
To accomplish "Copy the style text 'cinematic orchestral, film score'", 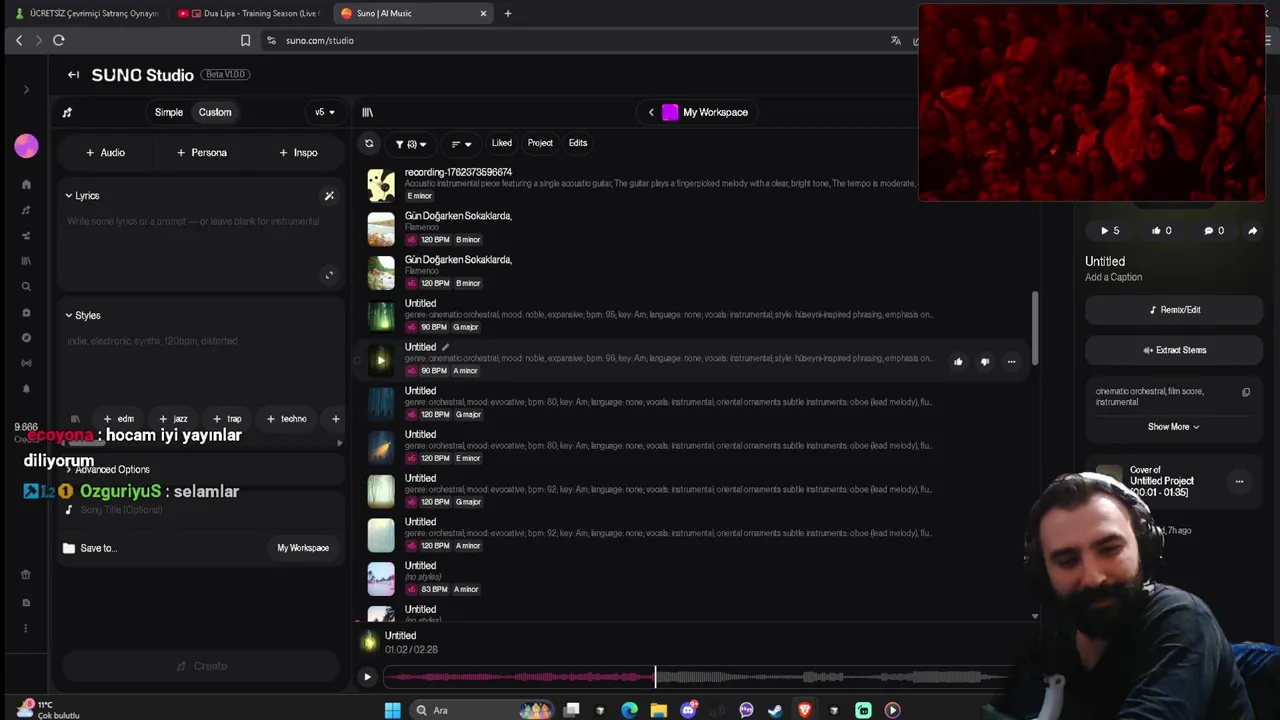I will tap(1246, 393).
